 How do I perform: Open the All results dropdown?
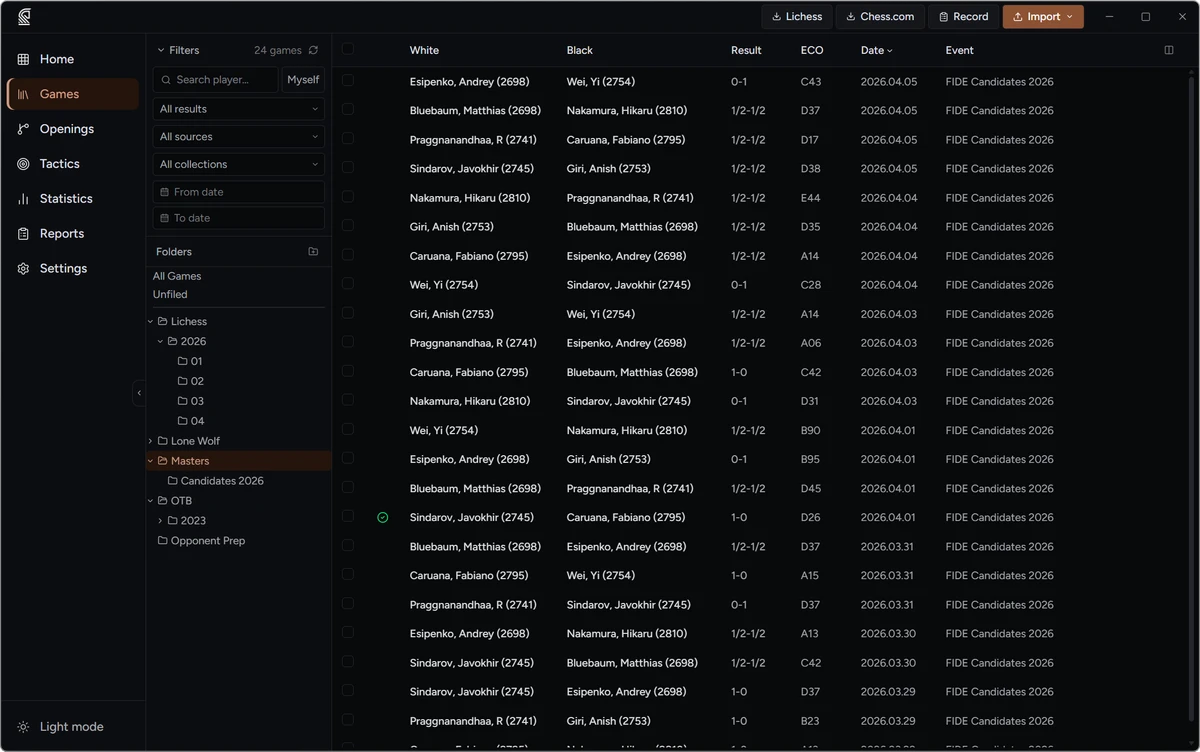(x=239, y=109)
